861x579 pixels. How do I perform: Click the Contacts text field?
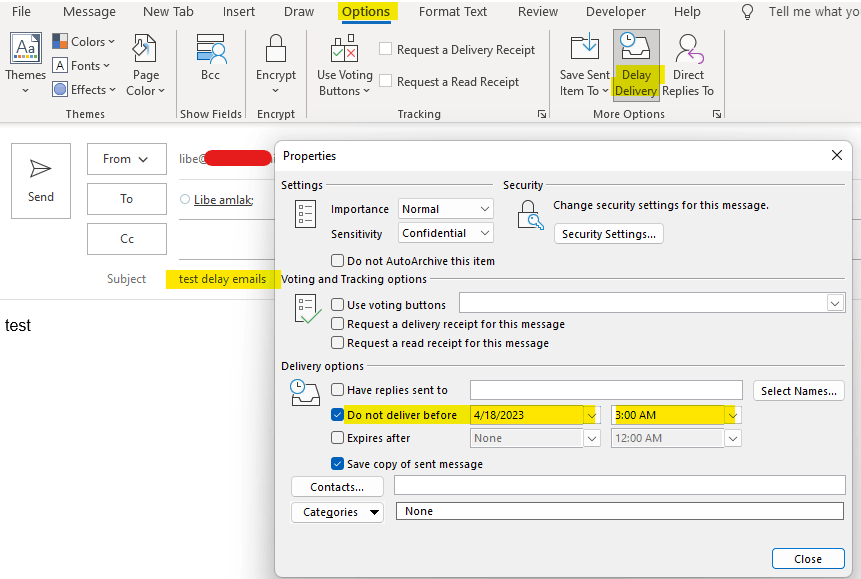coord(619,486)
